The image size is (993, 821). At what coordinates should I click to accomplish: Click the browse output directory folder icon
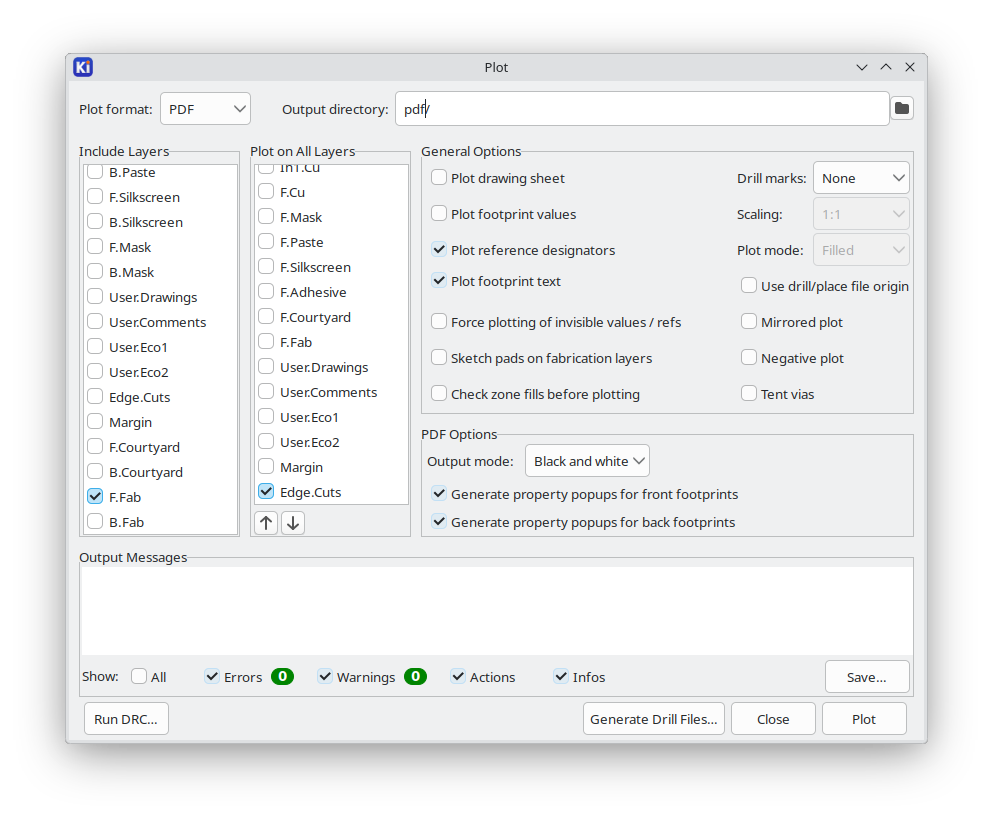tap(902, 109)
